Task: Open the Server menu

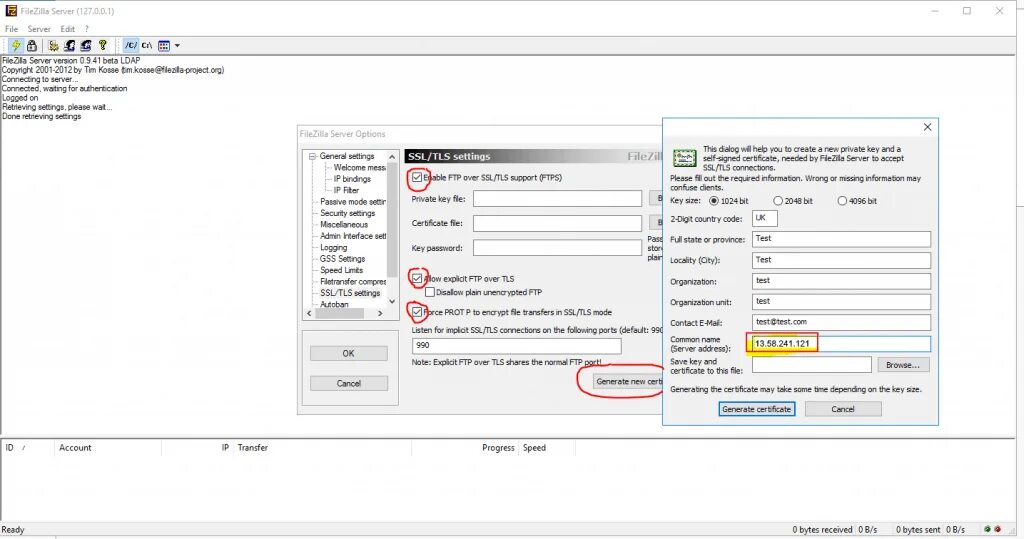Action: (x=39, y=29)
